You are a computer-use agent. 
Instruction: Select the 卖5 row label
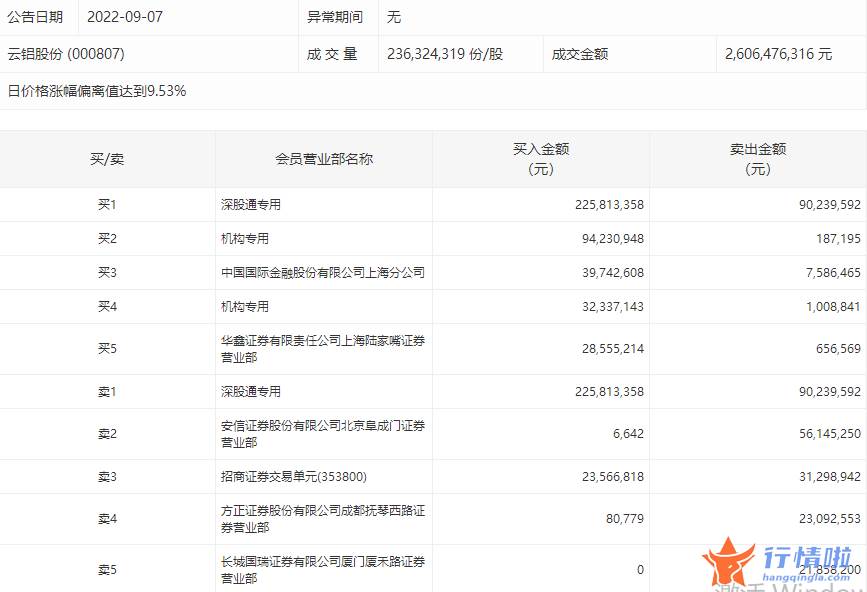pos(107,570)
